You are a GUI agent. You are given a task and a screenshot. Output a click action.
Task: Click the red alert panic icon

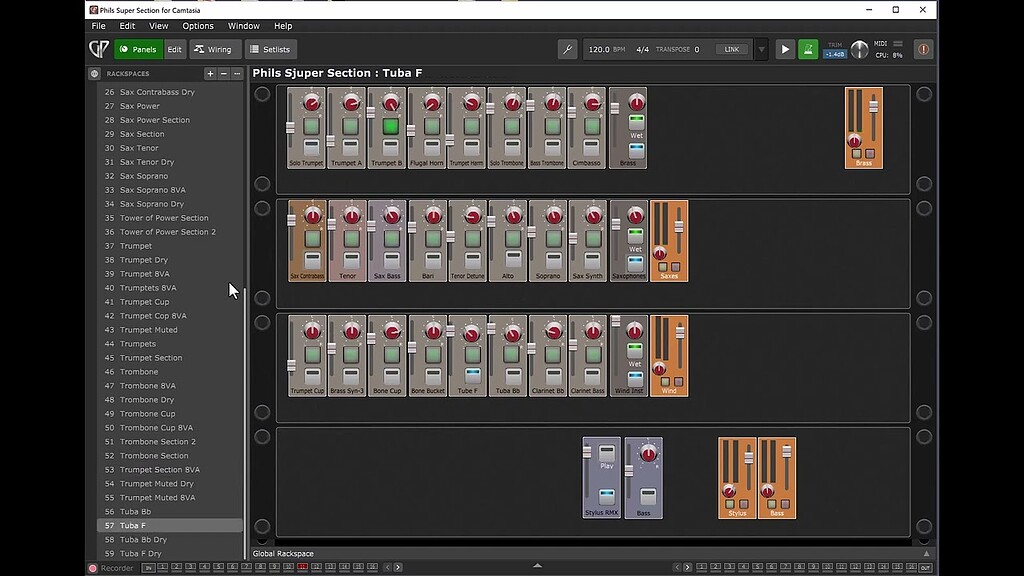pyautogui.click(x=923, y=49)
